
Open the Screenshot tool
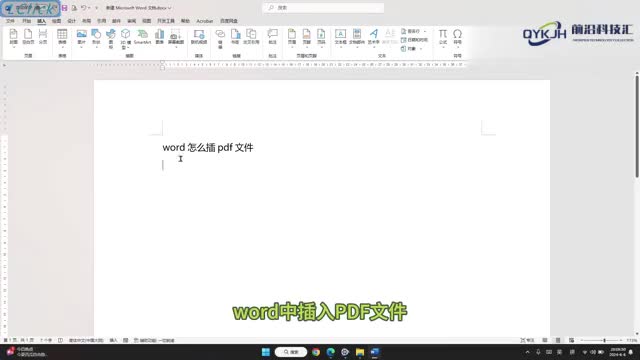[176, 37]
